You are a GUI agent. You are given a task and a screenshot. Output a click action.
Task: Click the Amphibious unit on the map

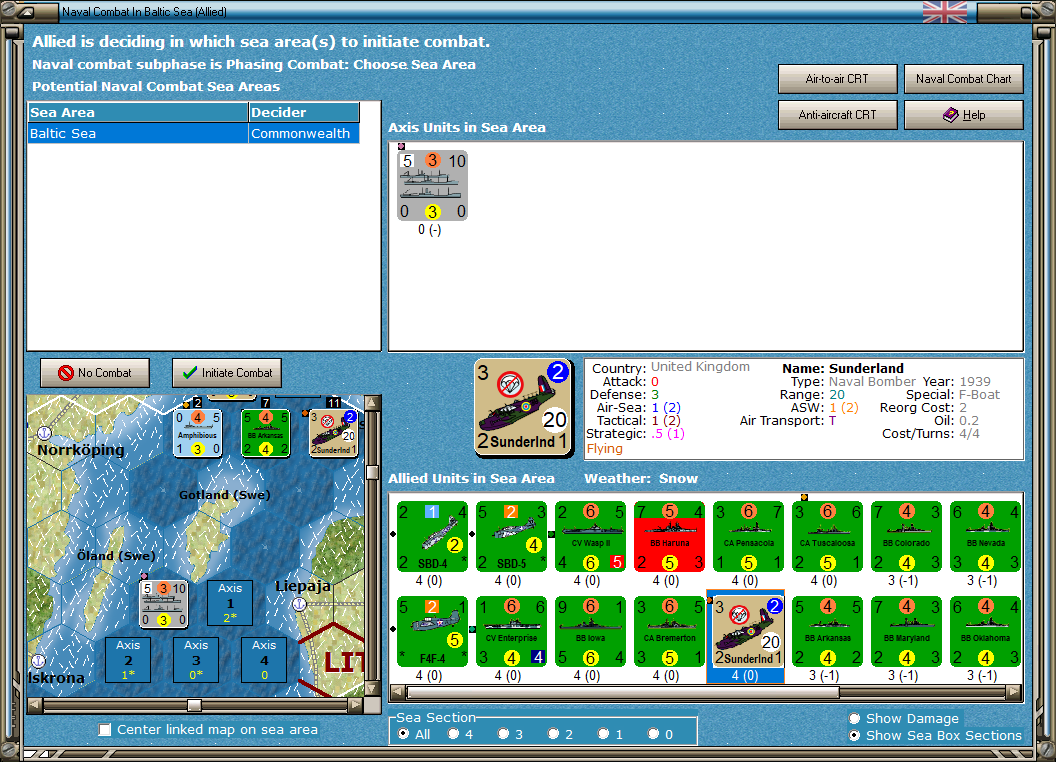[x=197, y=433]
